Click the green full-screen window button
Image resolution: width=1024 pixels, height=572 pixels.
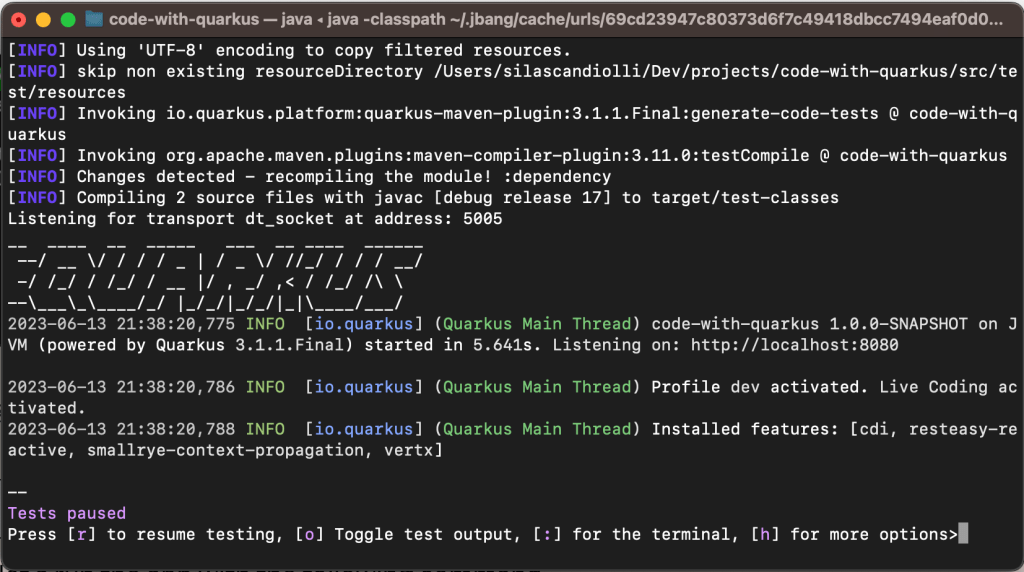coord(68,19)
